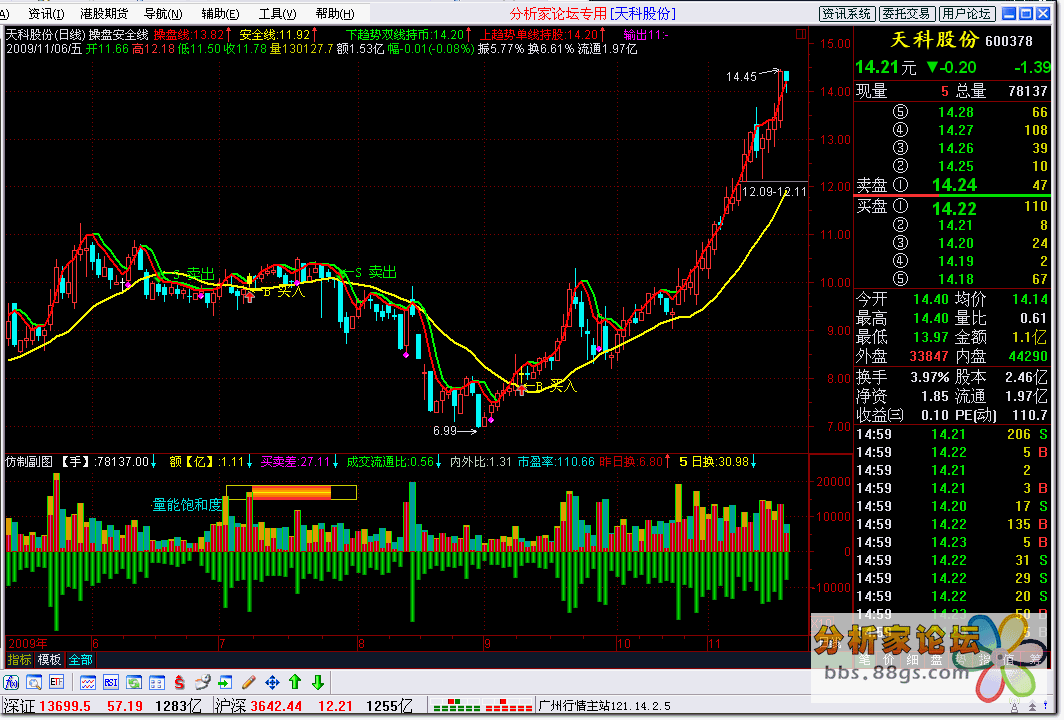This screenshot has height=720, width=1064.
Task: Click the 14.45 high price annotation
Action: coord(741,77)
